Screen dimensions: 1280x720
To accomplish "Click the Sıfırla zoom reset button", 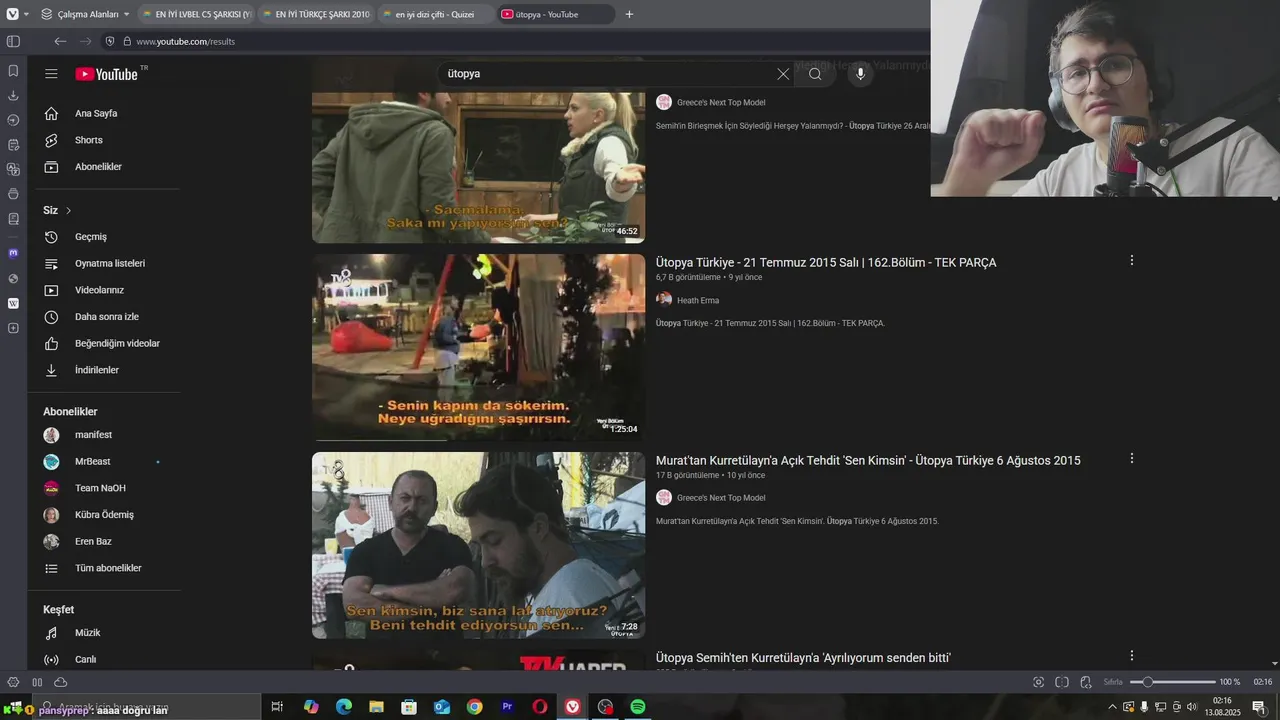I will 1113,682.
